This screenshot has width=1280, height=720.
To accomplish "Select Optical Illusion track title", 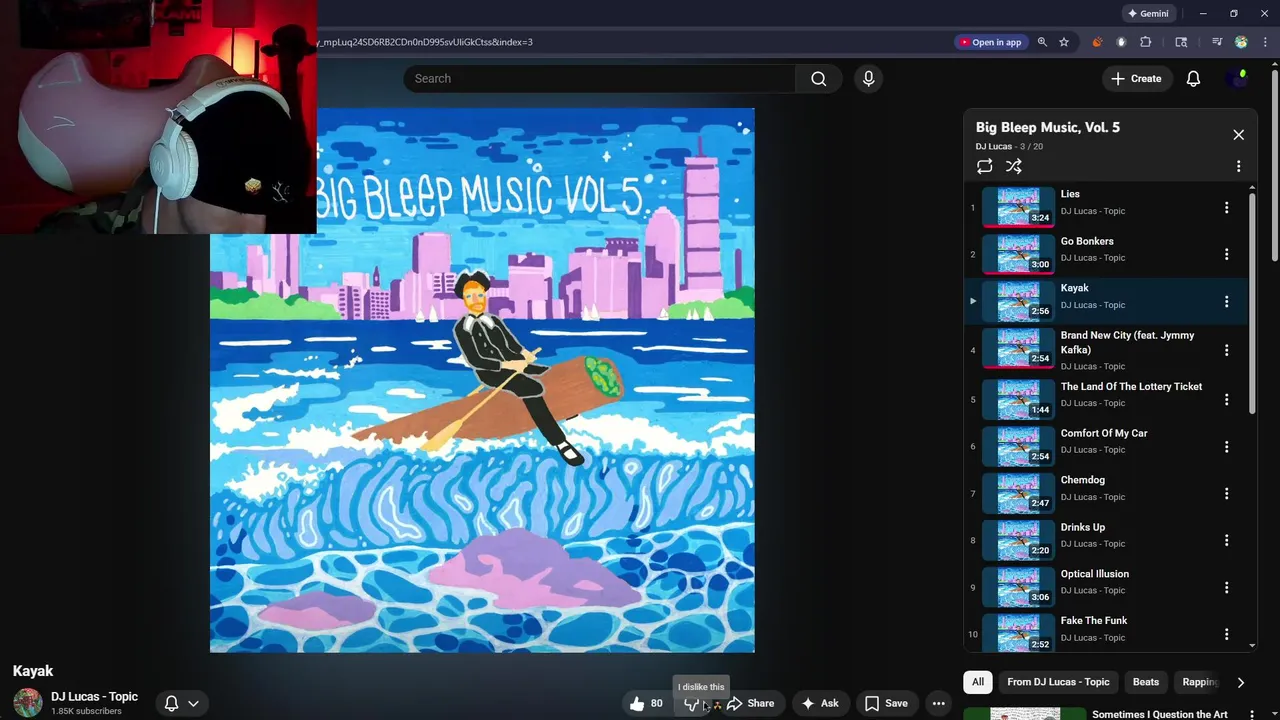I will coord(1095,574).
